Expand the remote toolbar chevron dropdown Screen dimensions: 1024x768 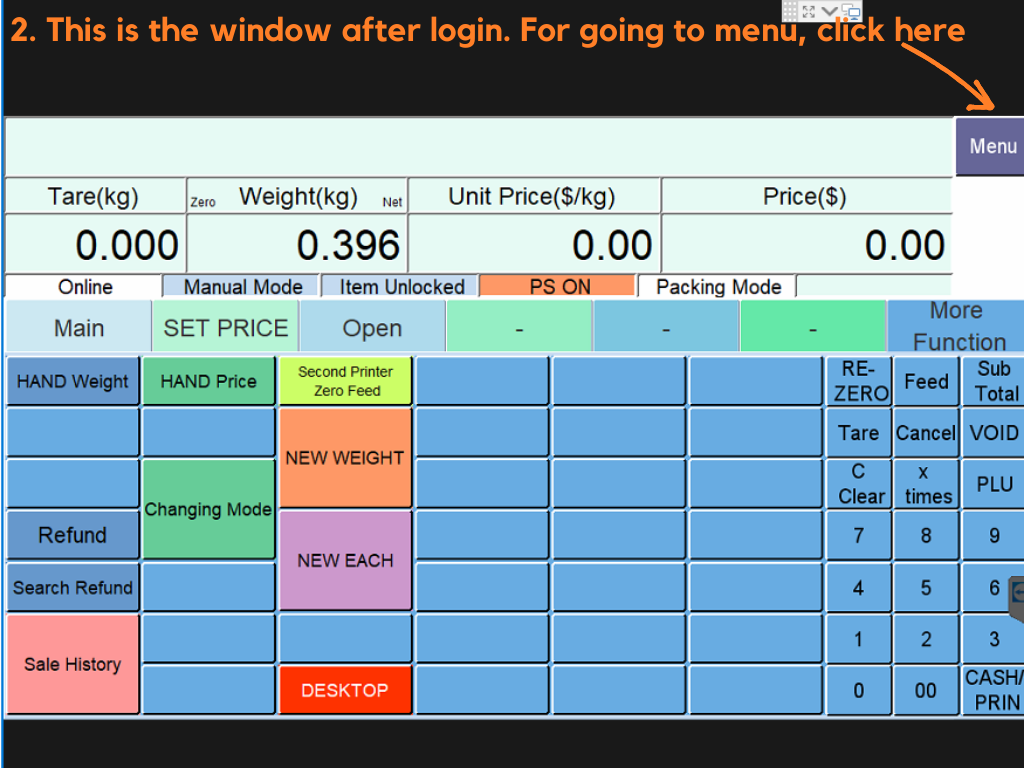point(829,10)
